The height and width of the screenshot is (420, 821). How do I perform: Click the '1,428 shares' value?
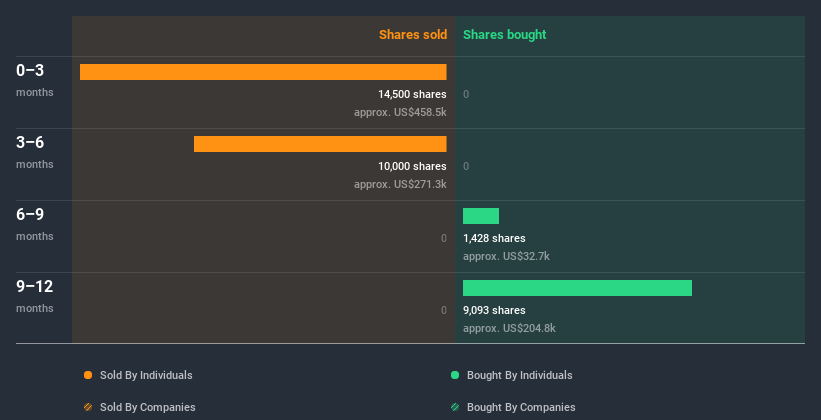494,238
